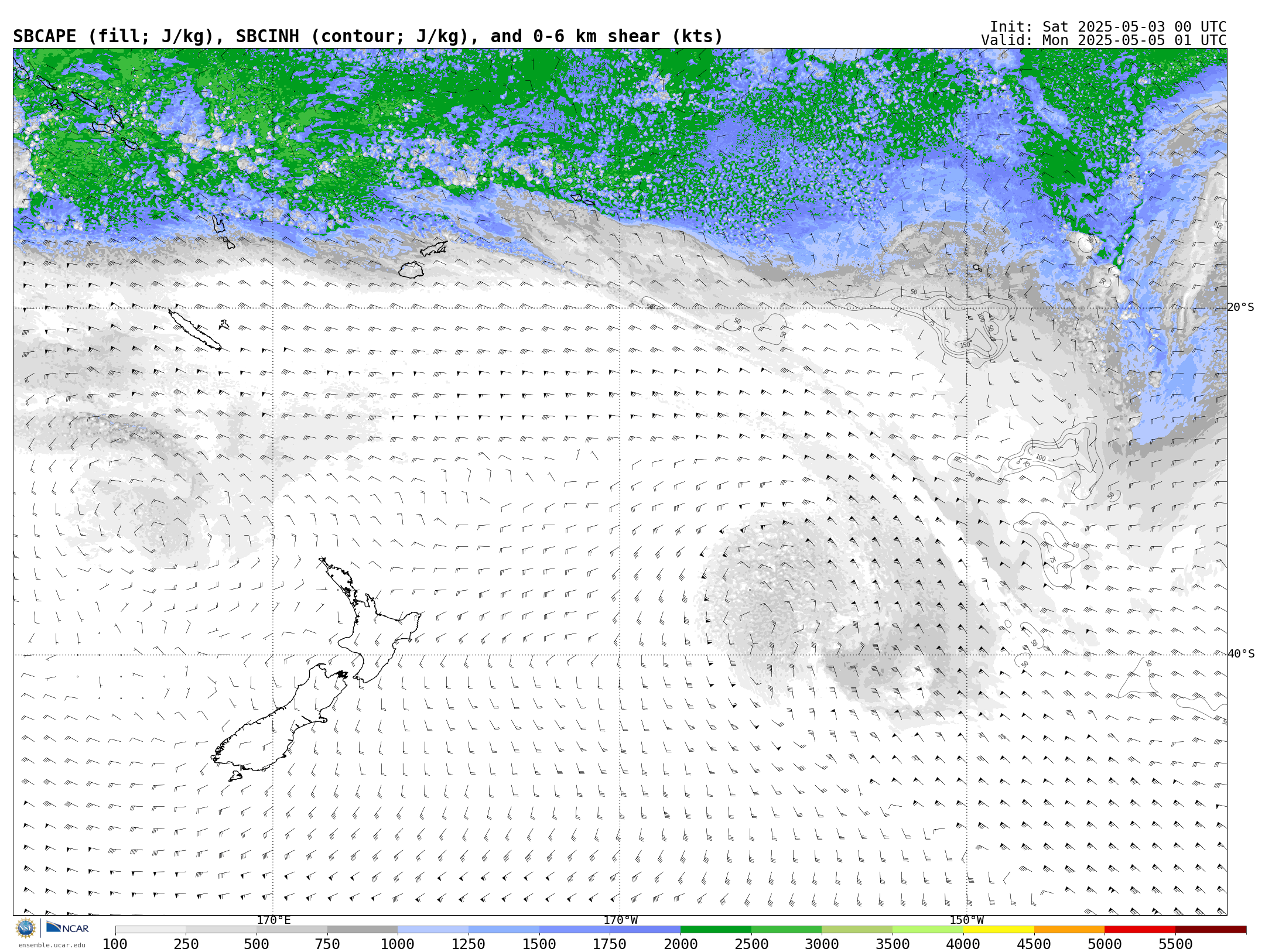Pick the dark green 2000–2500 colorbar segment
This screenshot has height=952, width=1265.
click(716, 930)
